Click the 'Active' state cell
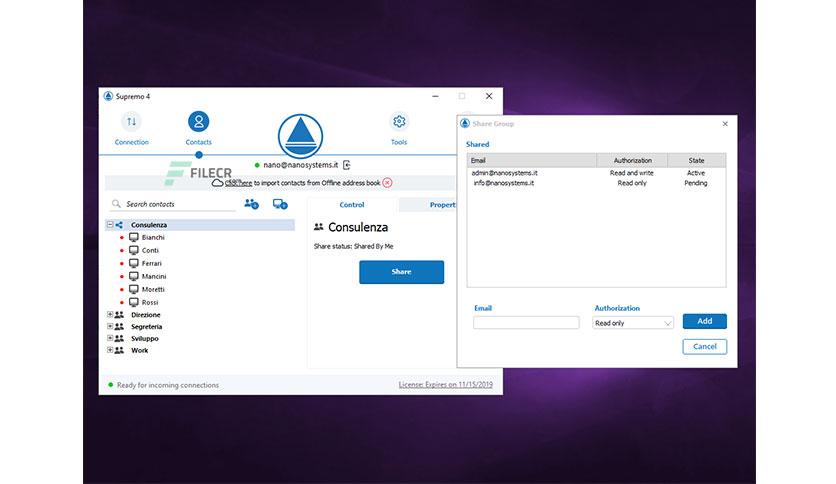836x484 pixels. 696,173
